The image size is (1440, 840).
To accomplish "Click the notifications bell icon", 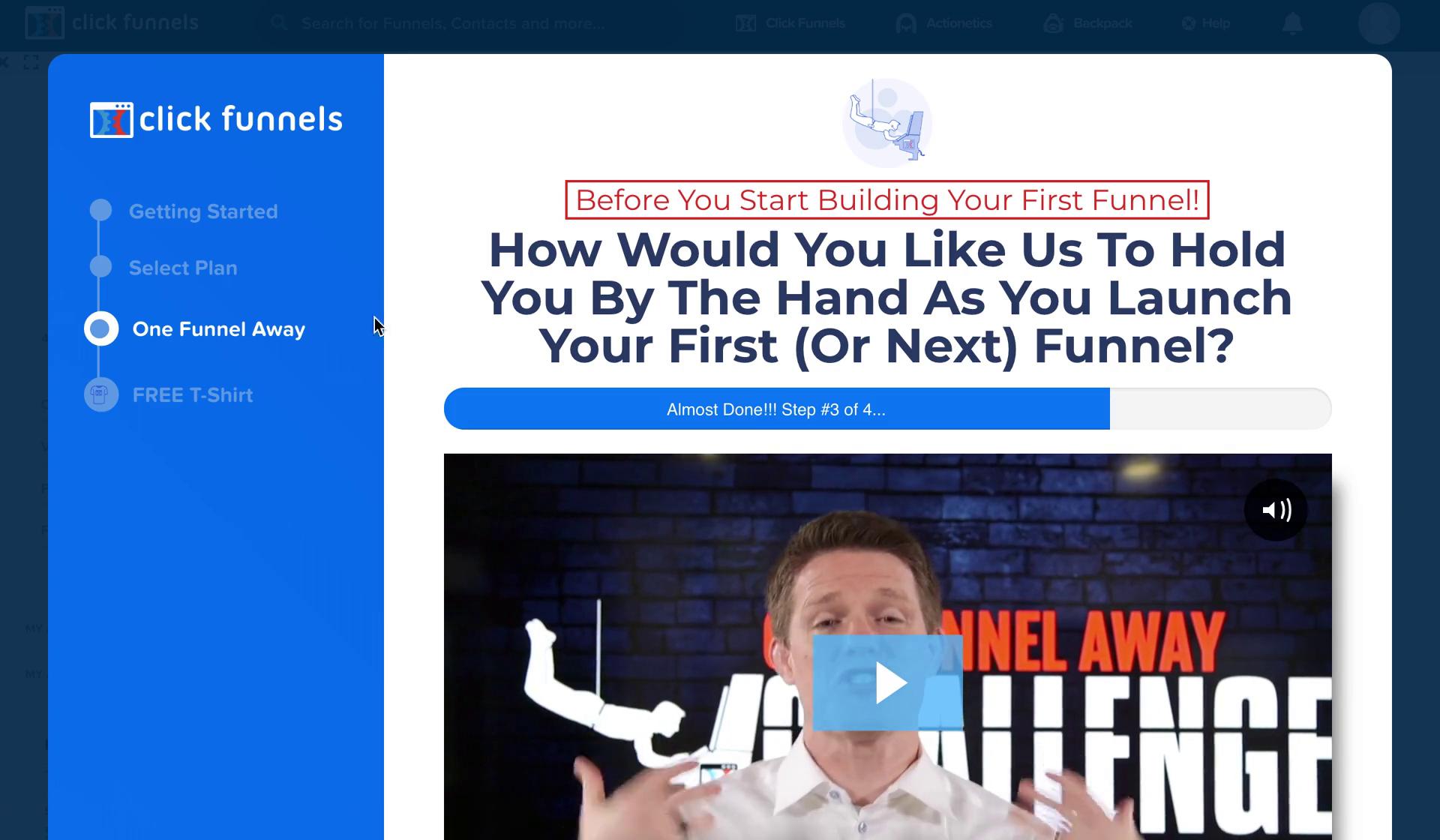I will pyautogui.click(x=1292, y=22).
